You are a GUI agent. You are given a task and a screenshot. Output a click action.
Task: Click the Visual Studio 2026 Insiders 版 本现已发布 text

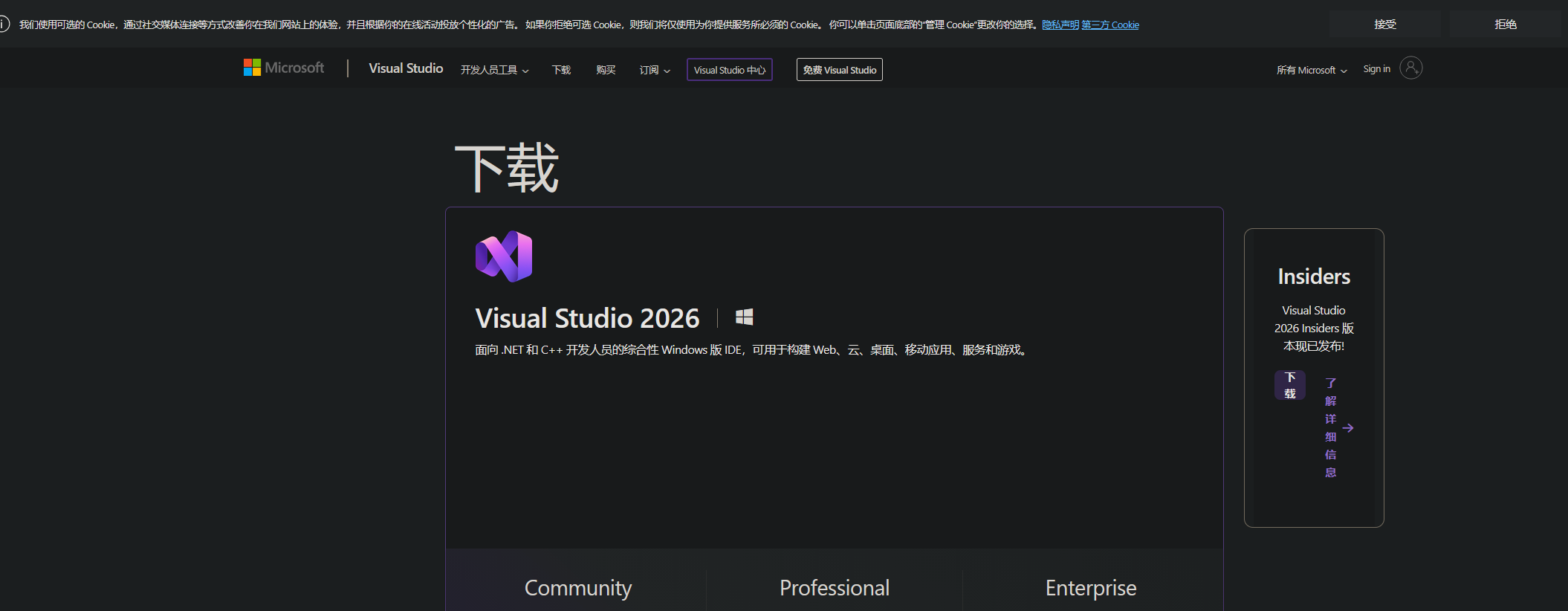(1314, 328)
